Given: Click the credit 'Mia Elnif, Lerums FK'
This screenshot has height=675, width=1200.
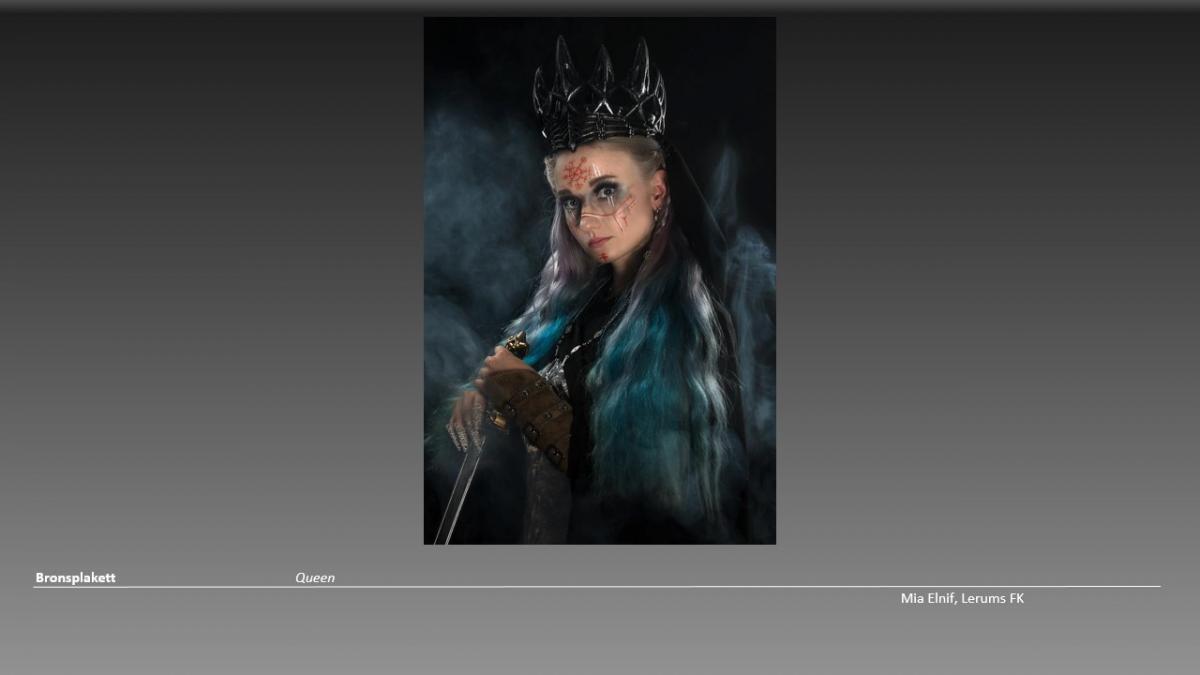Looking at the screenshot, I should [962, 598].
